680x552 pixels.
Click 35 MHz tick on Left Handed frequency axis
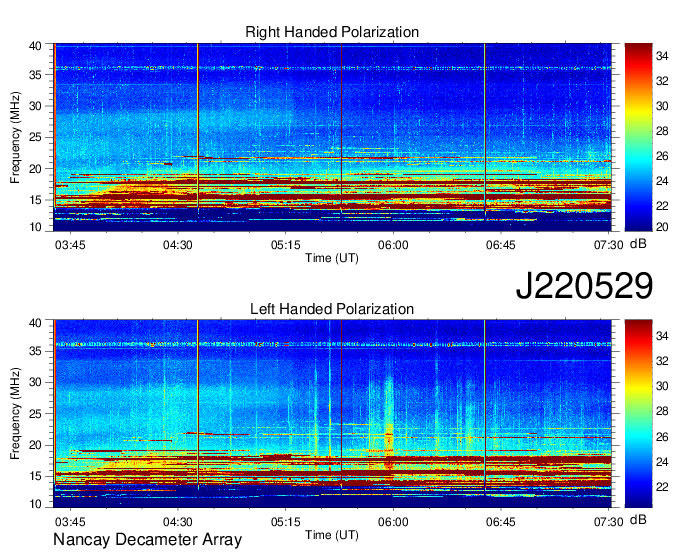(x=35, y=351)
